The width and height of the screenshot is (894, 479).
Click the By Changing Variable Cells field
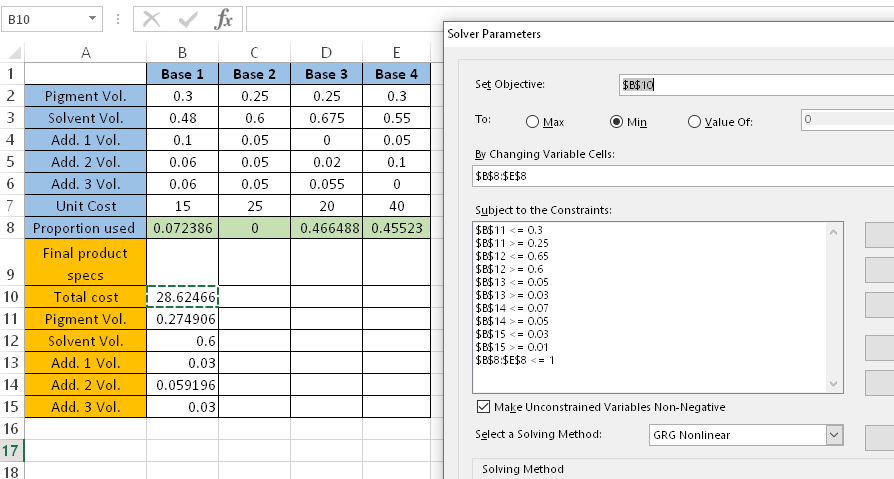tap(680, 175)
